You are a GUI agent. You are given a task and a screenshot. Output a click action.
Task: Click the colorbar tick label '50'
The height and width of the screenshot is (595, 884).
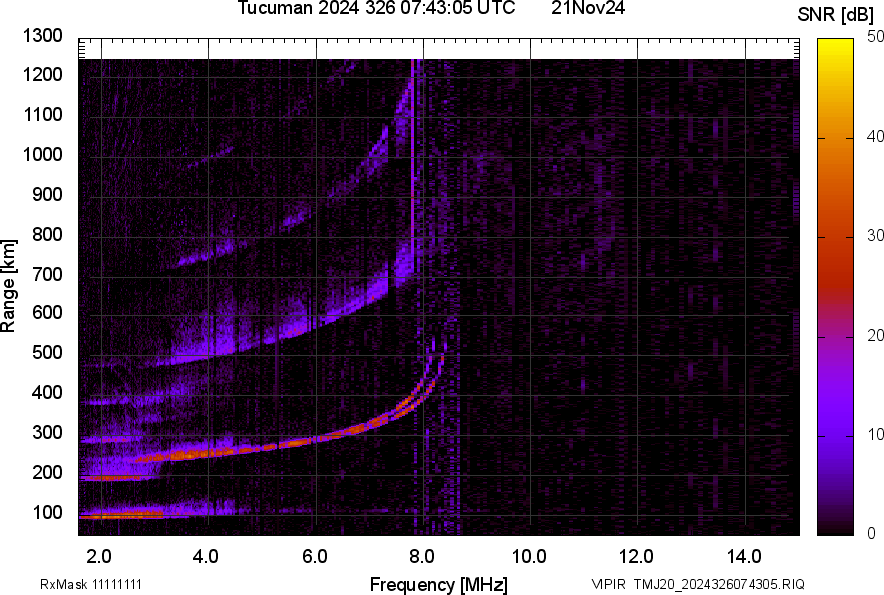pyautogui.click(x=875, y=37)
